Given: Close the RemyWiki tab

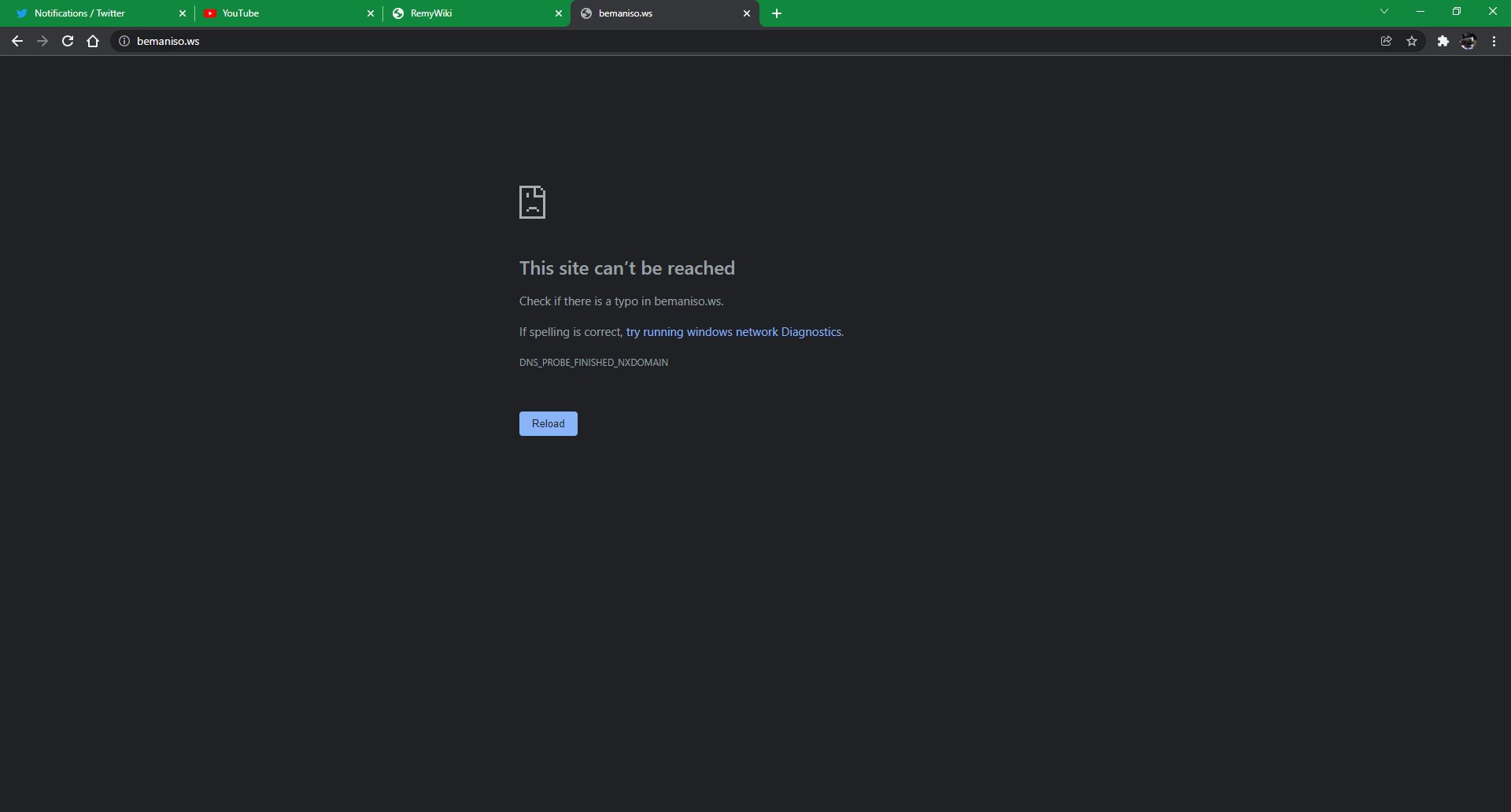Looking at the screenshot, I should 559,13.
